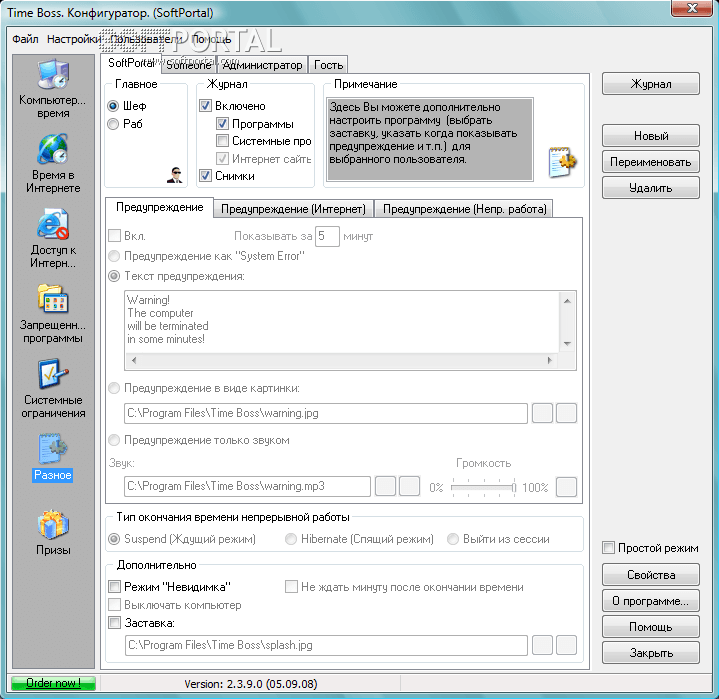Select Предупреждение в виде картинки option
This screenshot has width=719, height=699.
[x=114, y=388]
